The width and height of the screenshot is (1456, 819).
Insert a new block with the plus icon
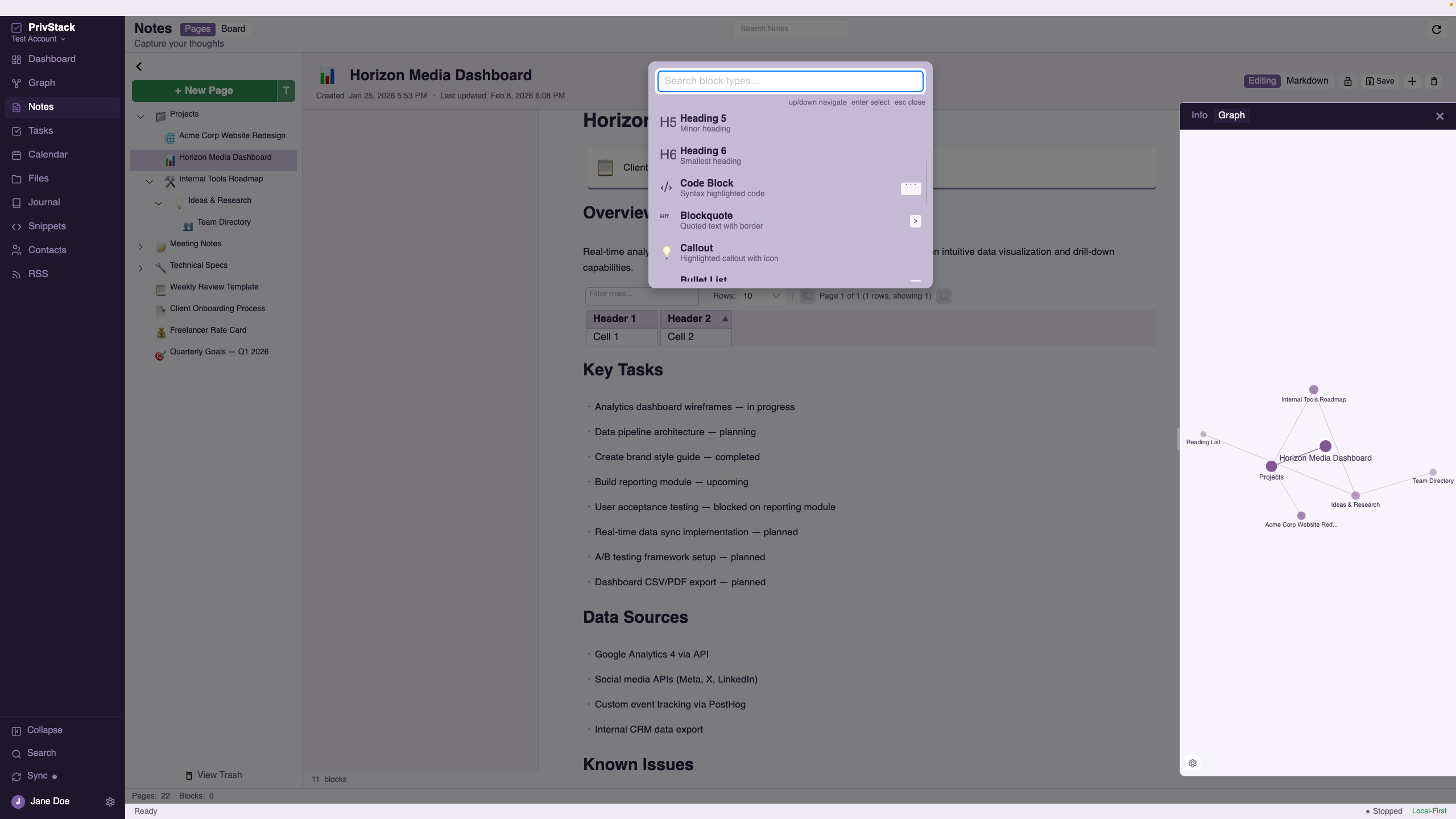1412,81
